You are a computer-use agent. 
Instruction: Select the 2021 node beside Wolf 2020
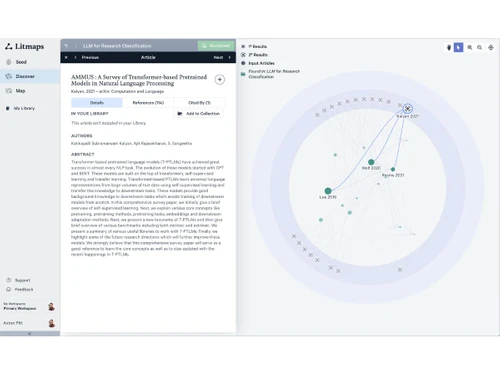click(393, 169)
